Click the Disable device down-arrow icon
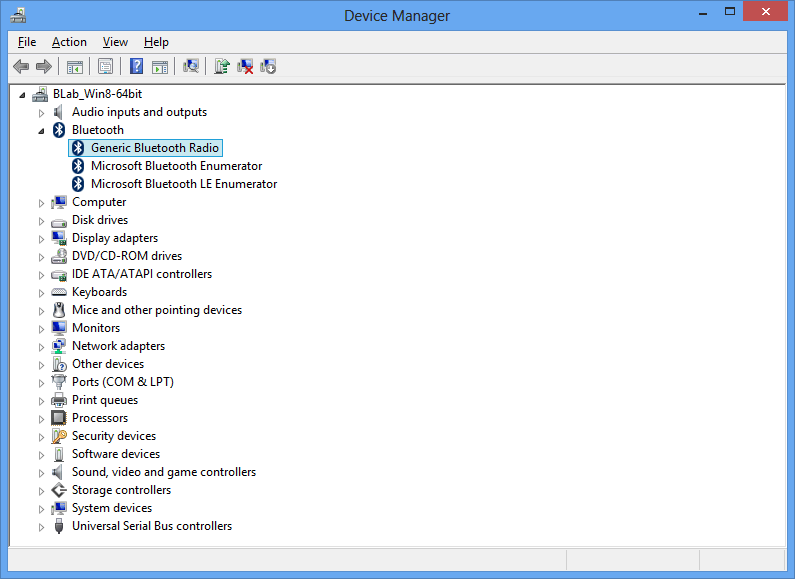This screenshot has height=579, width=795. tap(268, 66)
